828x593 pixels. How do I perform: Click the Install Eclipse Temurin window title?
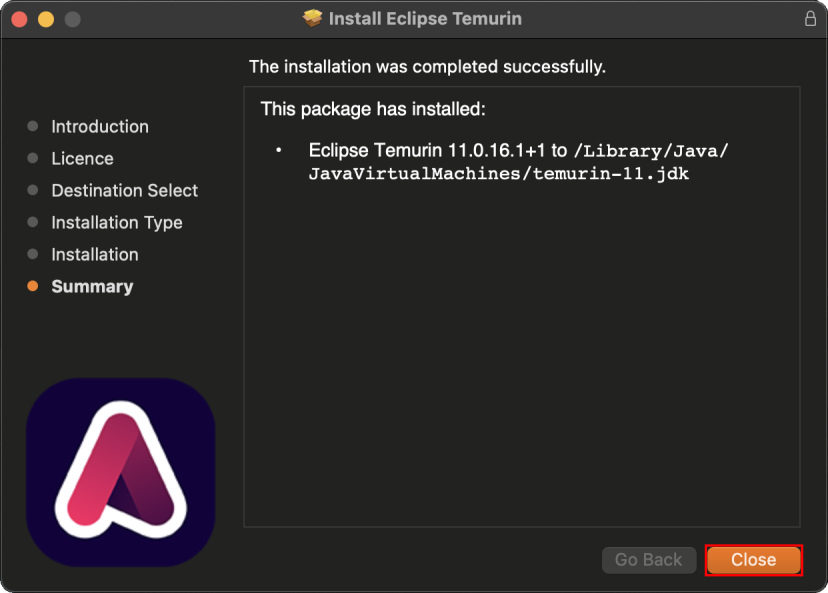(x=425, y=19)
